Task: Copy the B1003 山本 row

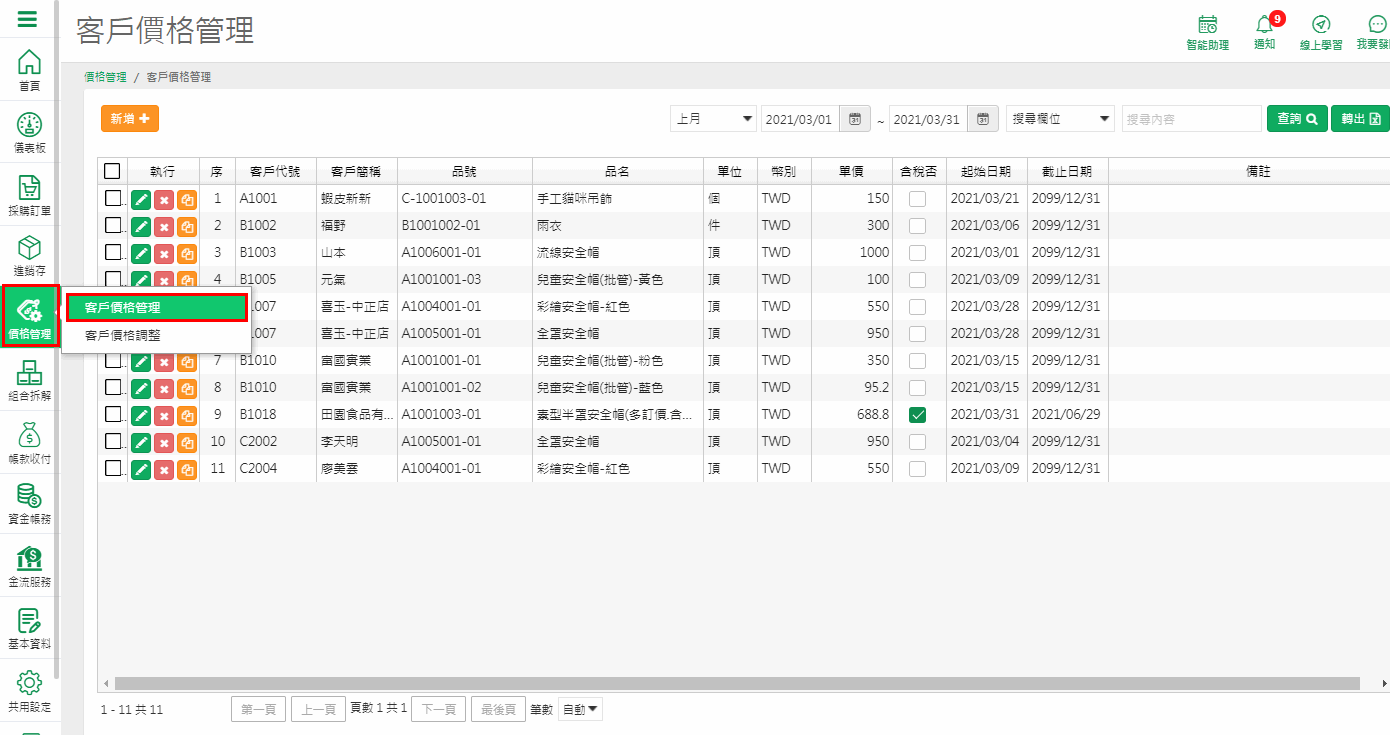Action: click(x=187, y=253)
